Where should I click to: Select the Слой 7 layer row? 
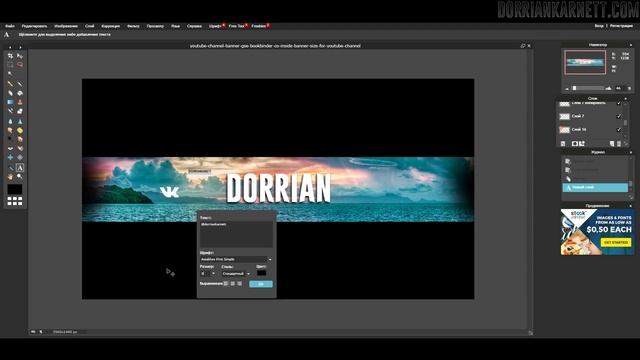591,116
